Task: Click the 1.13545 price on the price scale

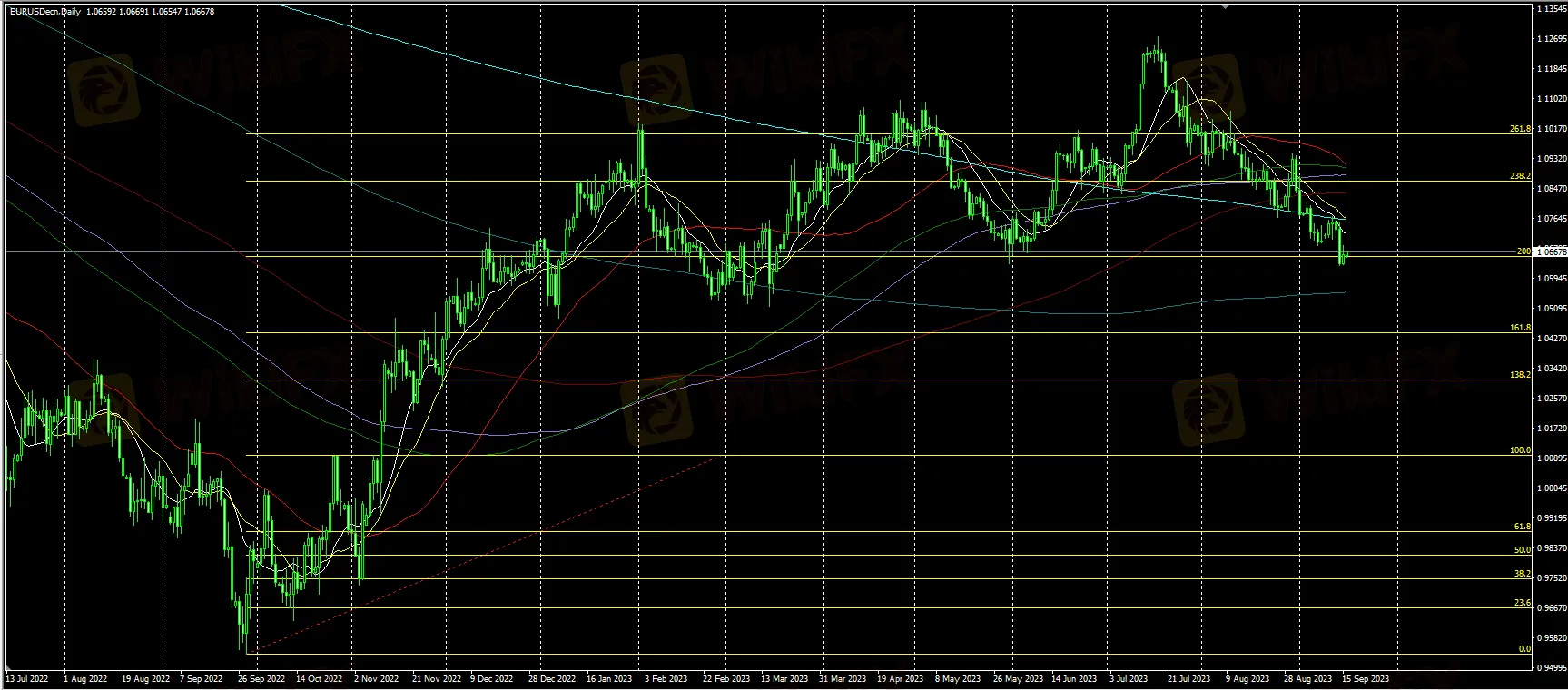Action: [x=1552, y=9]
